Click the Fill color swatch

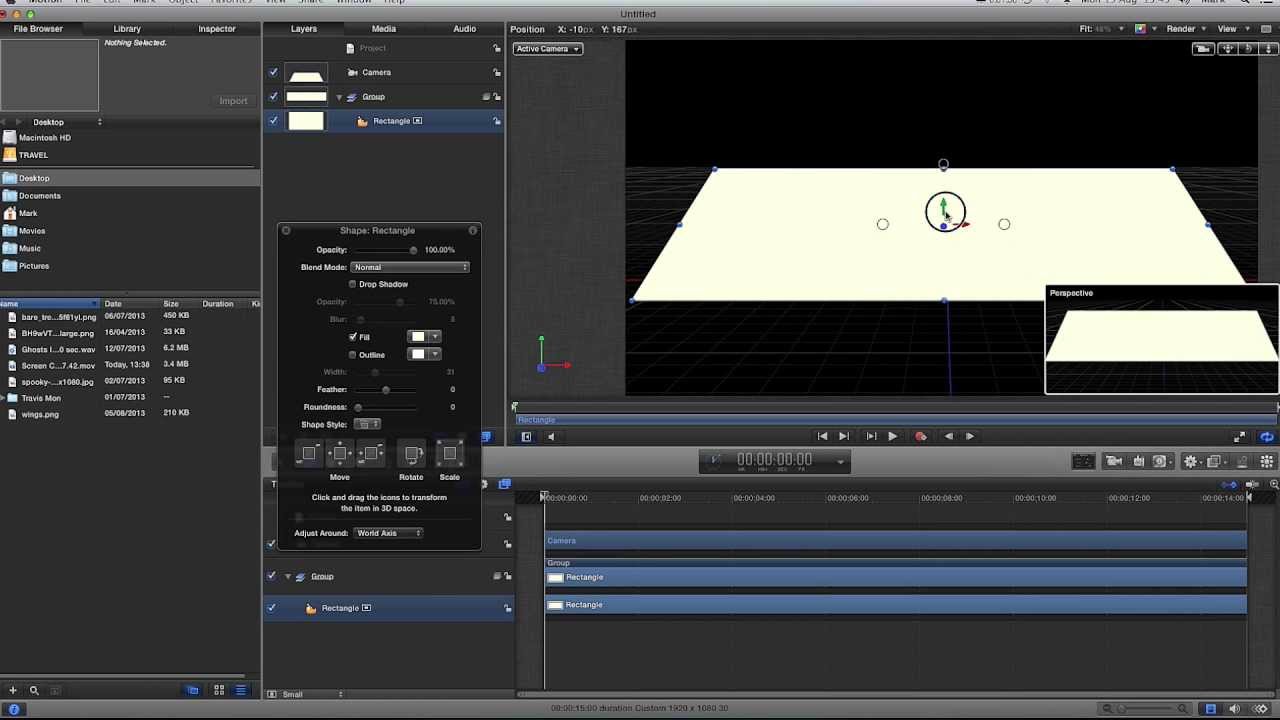click(x=418, y=337)
